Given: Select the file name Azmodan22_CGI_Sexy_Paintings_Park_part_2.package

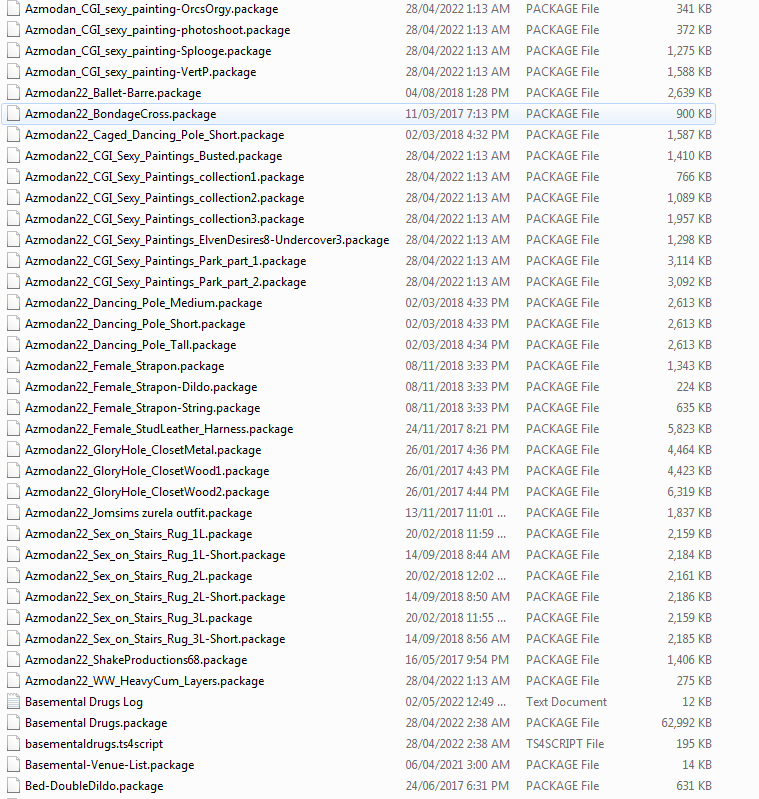Looking at the screenshot, I should pyautogui.click(x=166, y=282).
